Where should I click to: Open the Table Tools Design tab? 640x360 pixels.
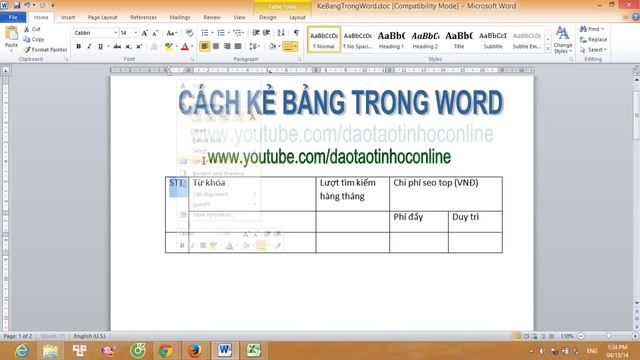(268, 18)
